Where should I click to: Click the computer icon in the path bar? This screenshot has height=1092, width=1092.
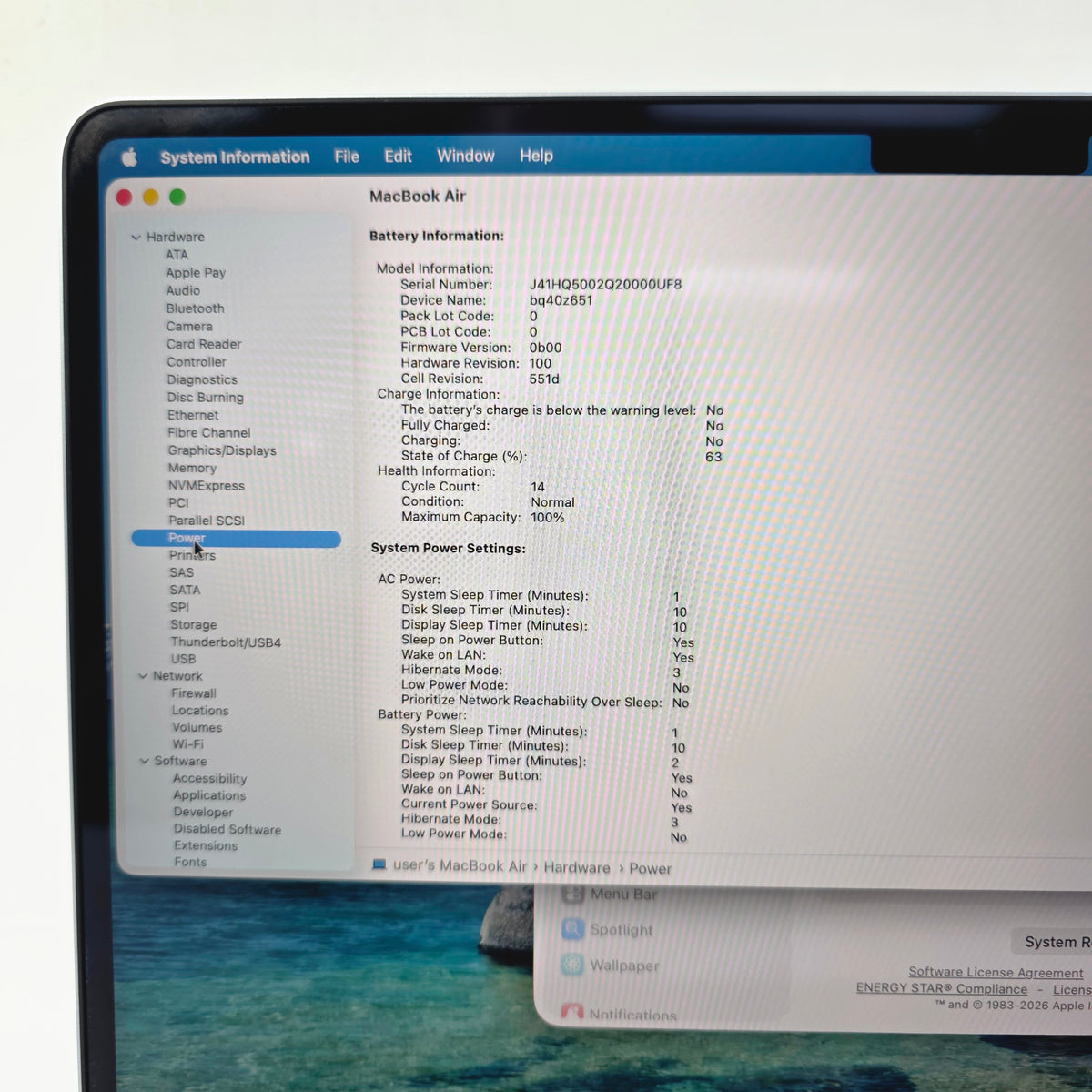tap(379, 864)
